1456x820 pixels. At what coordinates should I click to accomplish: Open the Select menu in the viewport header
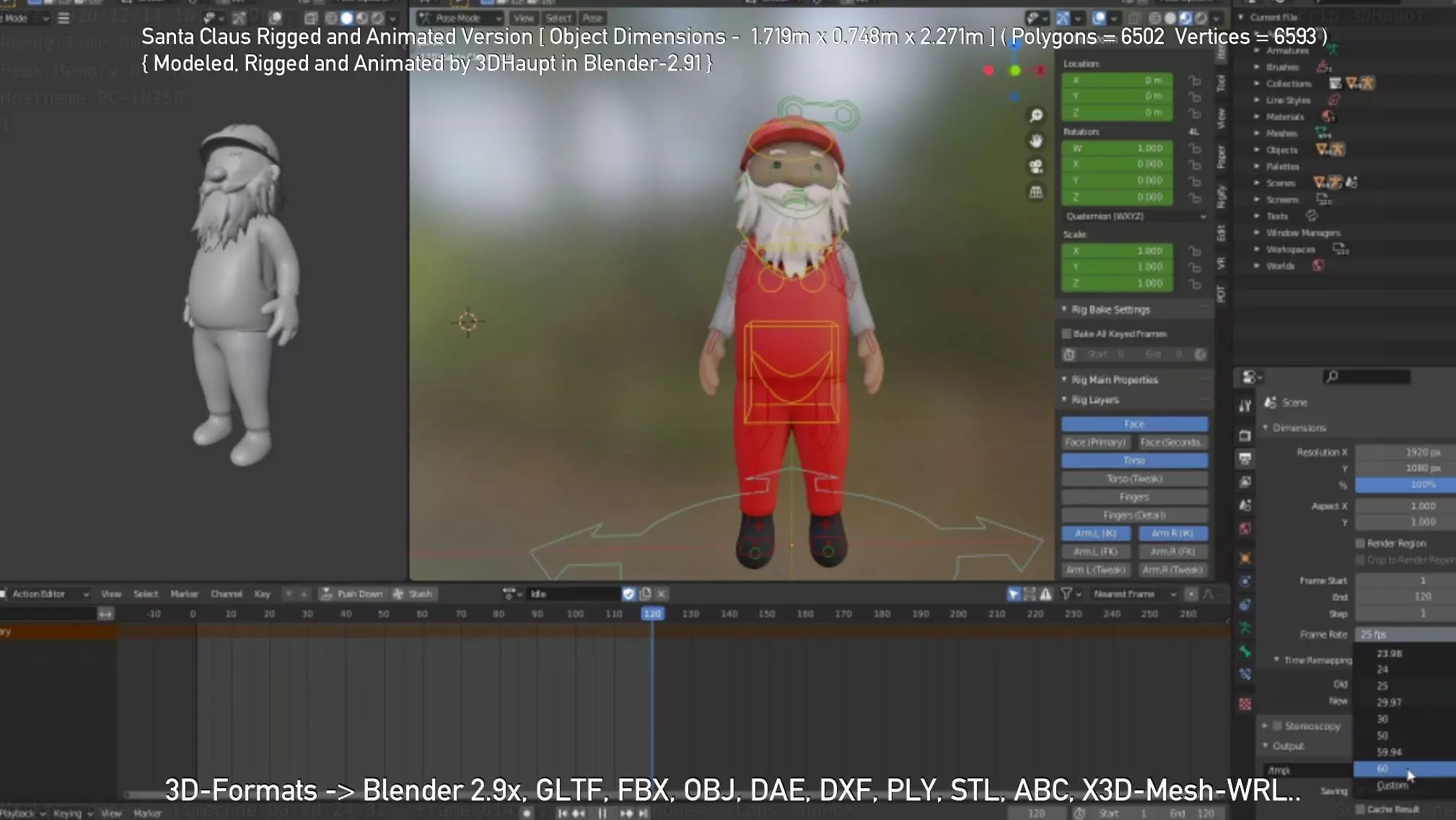pos(558,18)
